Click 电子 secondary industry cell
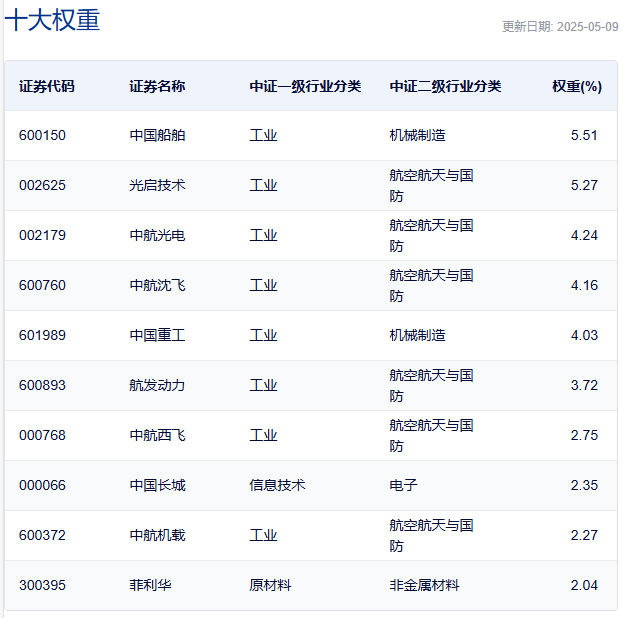Screen dimensions: 623x618 point(404,485)
